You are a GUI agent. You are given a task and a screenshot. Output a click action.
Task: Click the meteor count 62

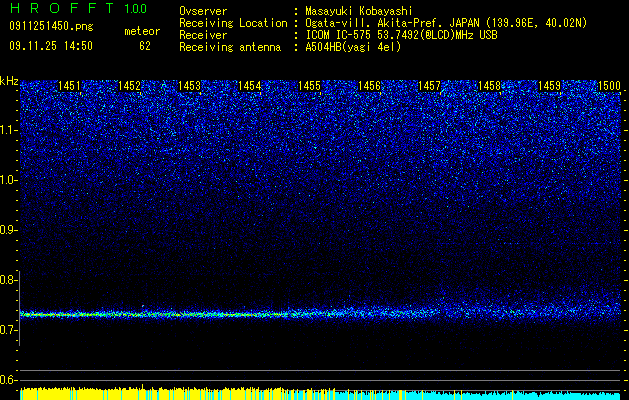pos(145,46)
